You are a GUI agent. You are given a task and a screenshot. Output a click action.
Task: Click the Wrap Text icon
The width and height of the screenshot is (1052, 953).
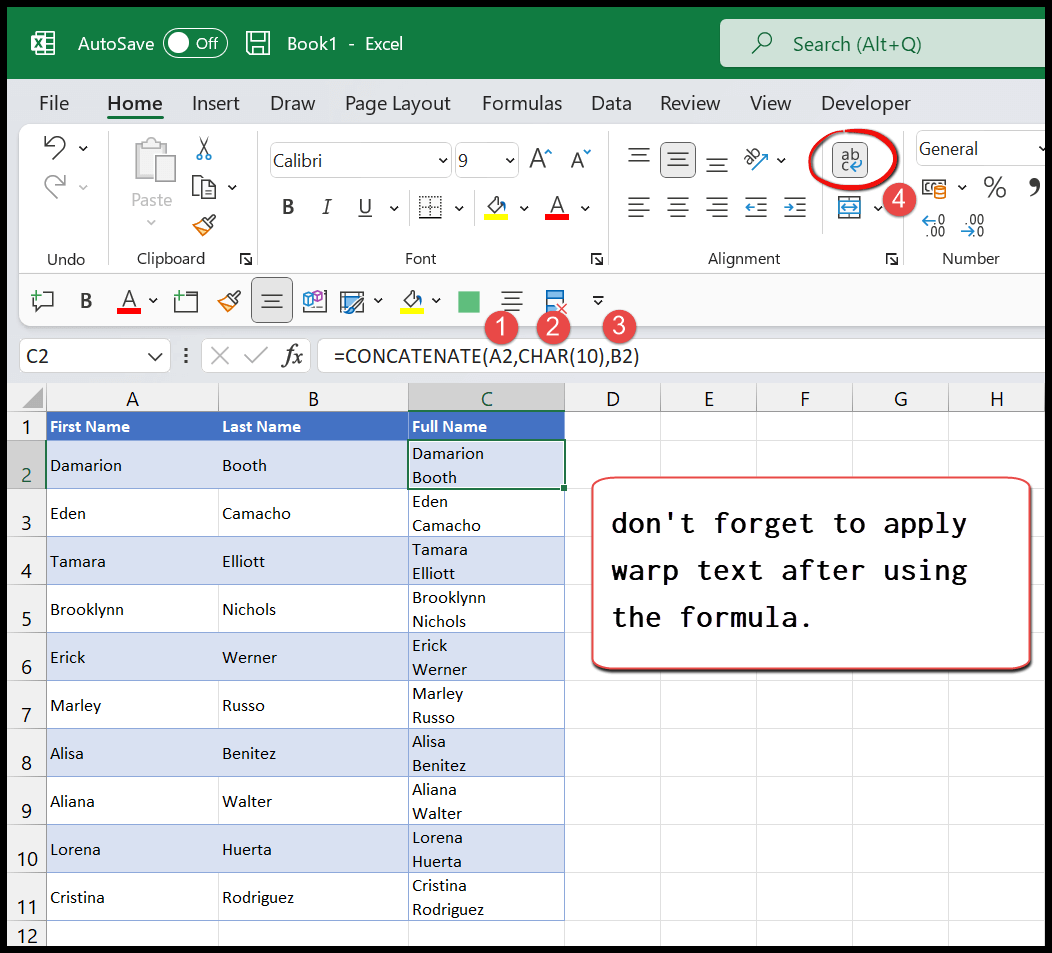[x=850, y=160]
